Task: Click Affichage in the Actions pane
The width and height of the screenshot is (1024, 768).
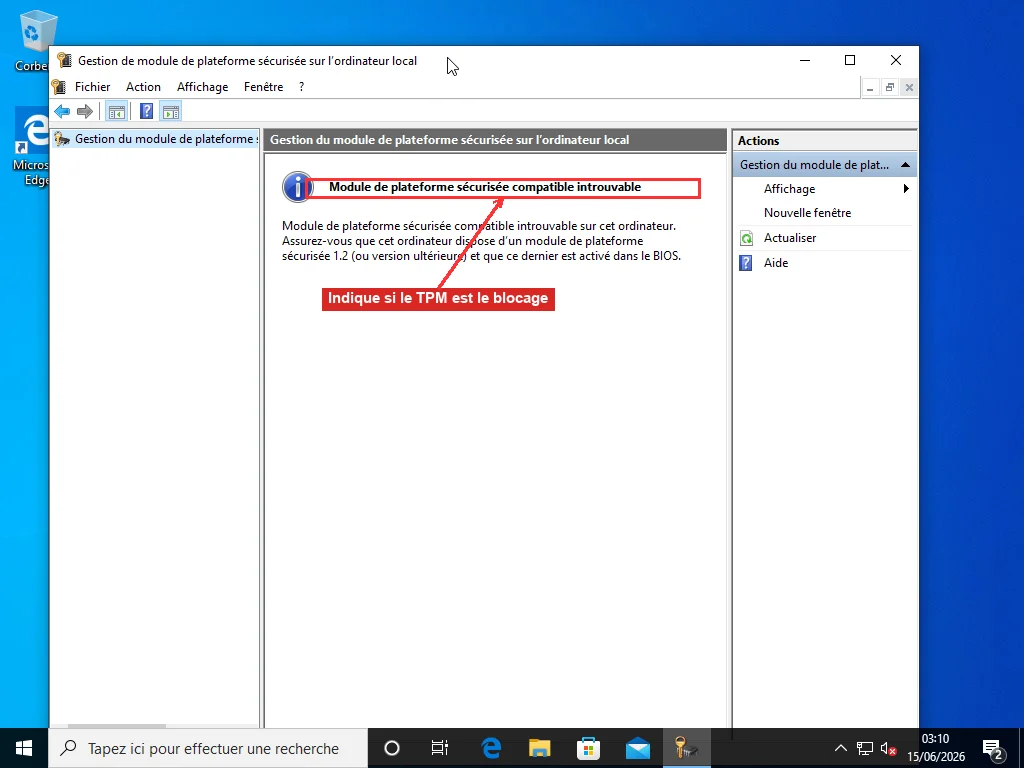Action: tap(790, 189)
